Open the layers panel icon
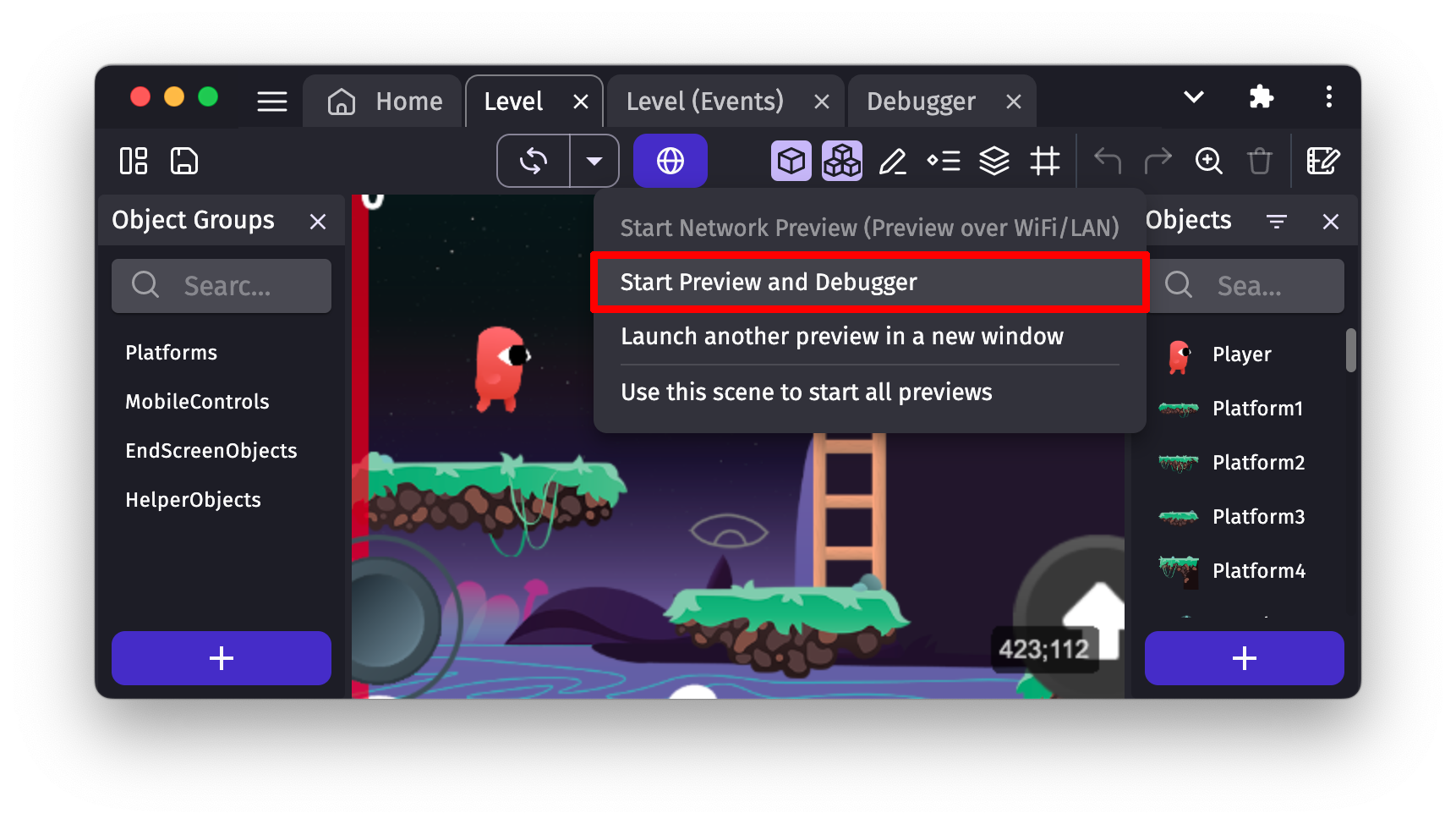 tap(993, 161)
